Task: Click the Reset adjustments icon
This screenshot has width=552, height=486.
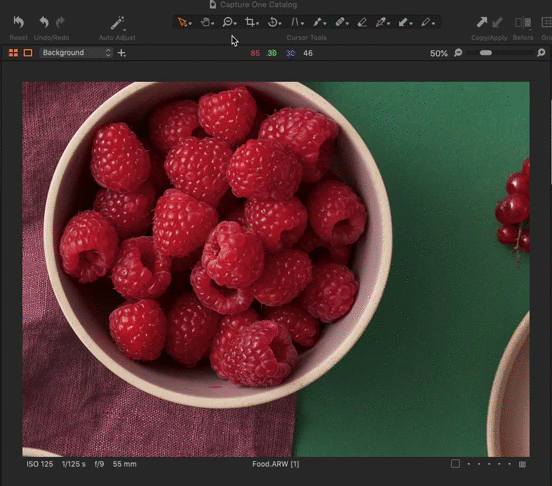Action: click(x=18, y=22)
